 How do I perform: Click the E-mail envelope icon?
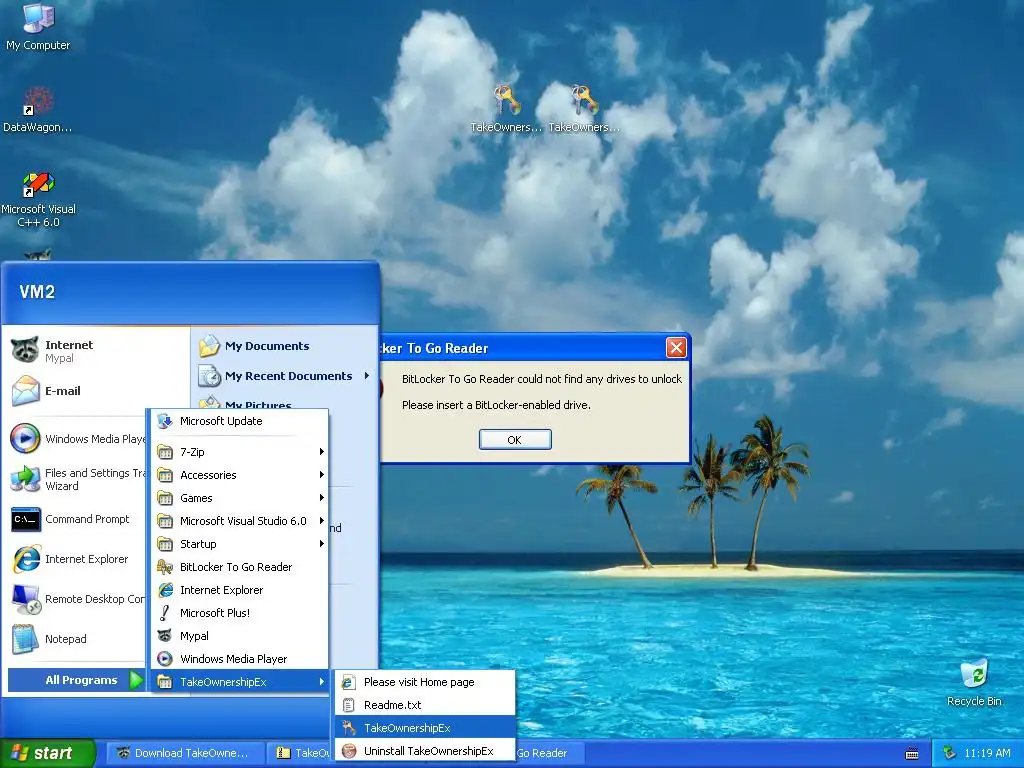25,391
